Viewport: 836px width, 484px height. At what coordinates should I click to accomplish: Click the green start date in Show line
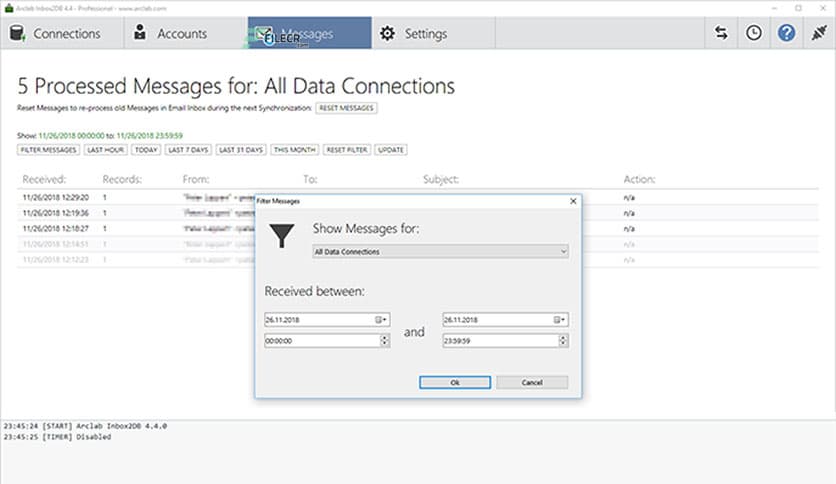(71, 135)
